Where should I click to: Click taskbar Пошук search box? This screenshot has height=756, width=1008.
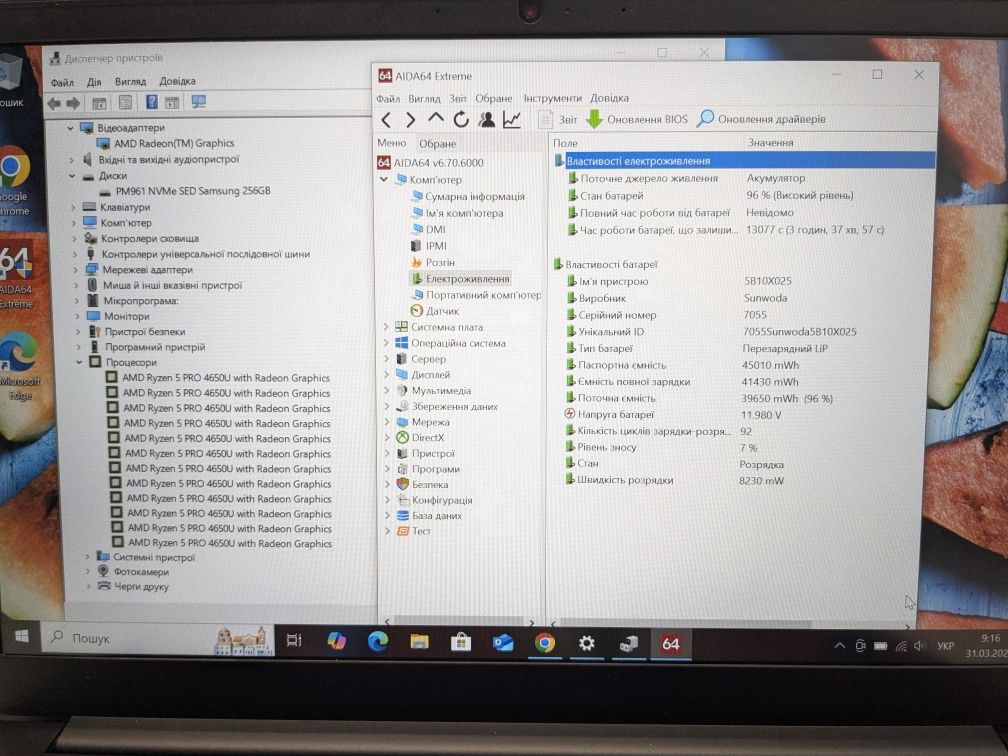tap(159, 638)
